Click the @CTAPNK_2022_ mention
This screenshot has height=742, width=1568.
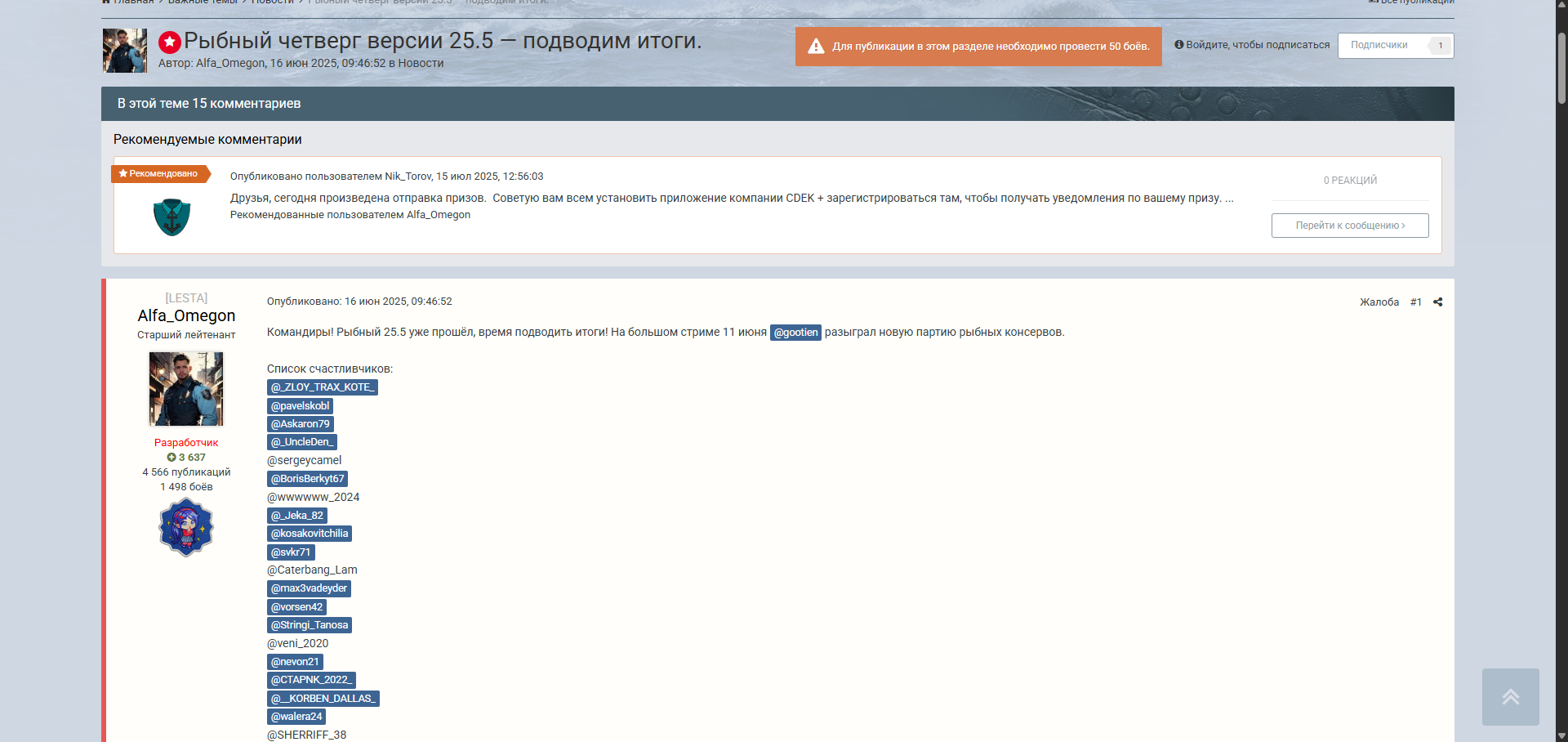click(311, 680)
